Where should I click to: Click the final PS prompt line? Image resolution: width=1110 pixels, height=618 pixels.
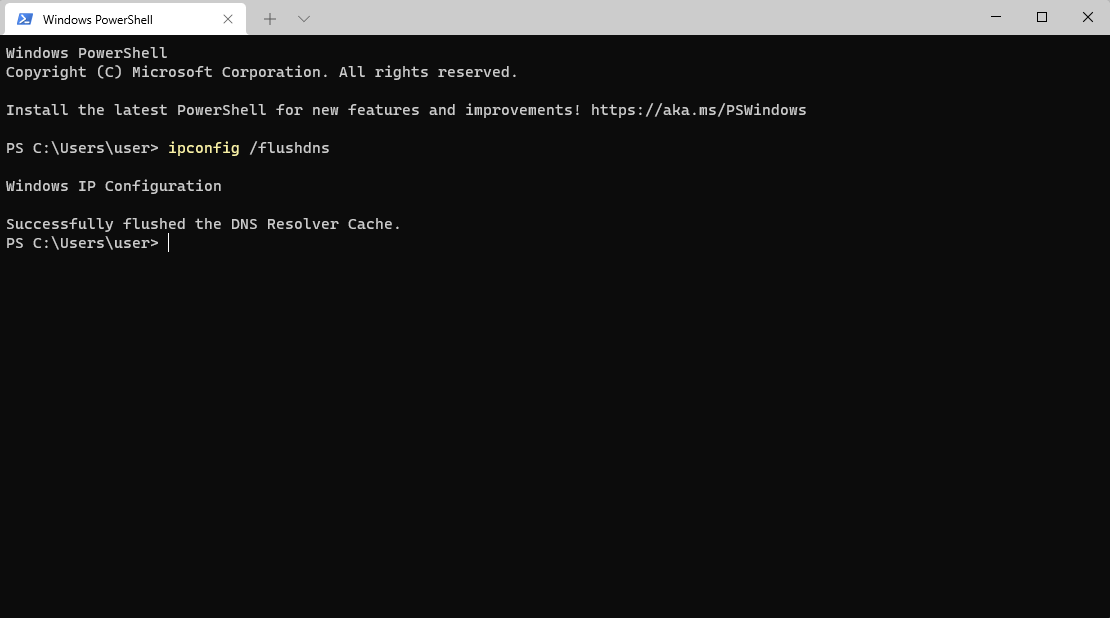click(x=81, y=242)
